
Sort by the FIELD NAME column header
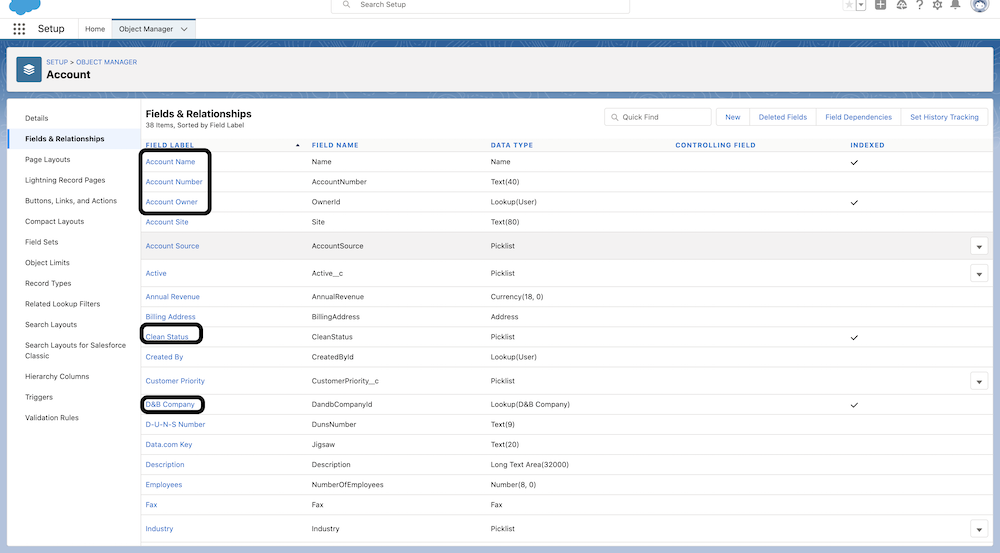pos(335,145)
